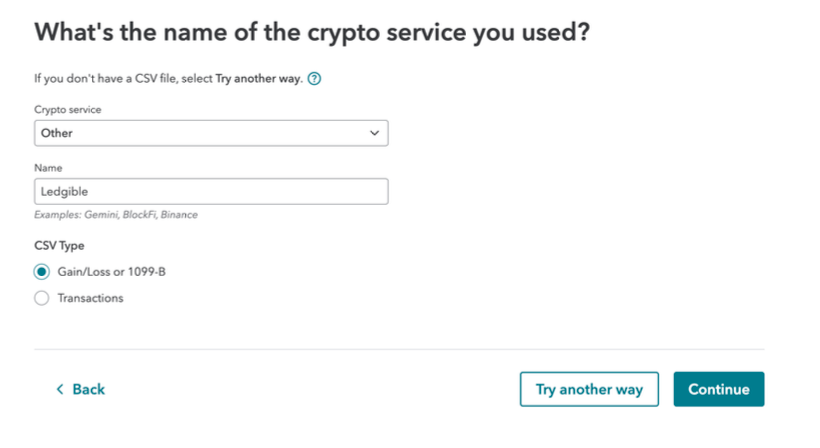Choose the 'Gain/Loss or 1099-B' option label
The height and width of the screenshot is (448, 820).
click(x=111, y=272)
